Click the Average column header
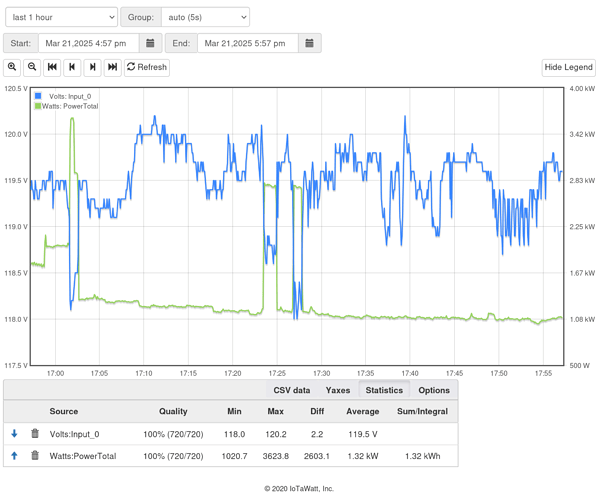Viewport: 600px width, 500px height. coord(363,411)
